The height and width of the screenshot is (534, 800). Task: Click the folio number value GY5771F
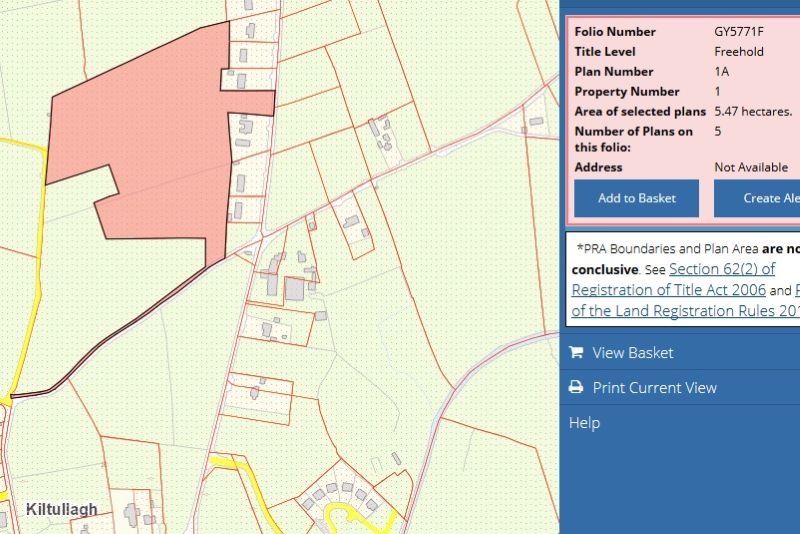coord(739,32)
